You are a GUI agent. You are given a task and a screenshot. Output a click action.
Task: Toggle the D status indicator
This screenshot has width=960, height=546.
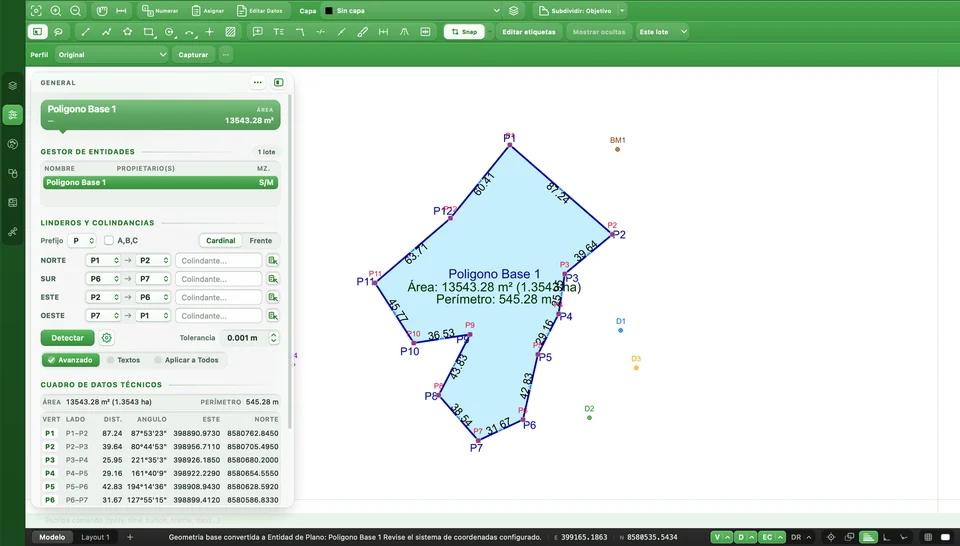(745, 537)
